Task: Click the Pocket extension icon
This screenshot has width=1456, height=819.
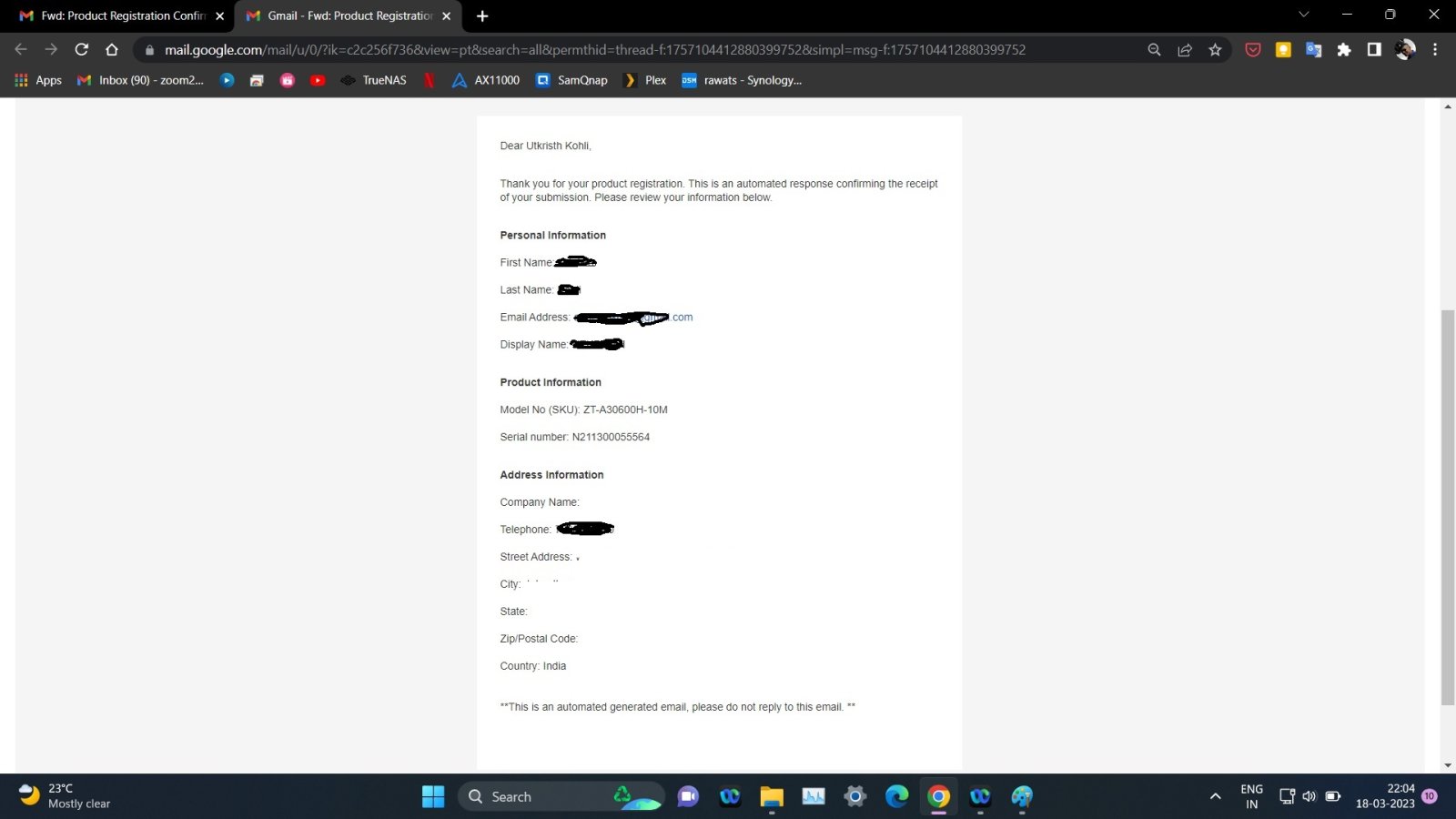Action: click(1253, 50)
